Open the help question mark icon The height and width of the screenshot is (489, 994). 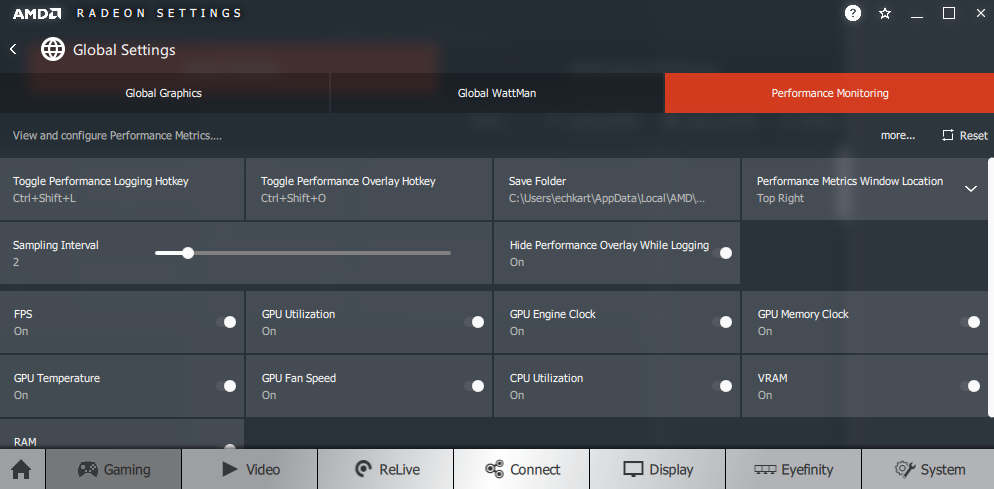(x=853, y=13)
